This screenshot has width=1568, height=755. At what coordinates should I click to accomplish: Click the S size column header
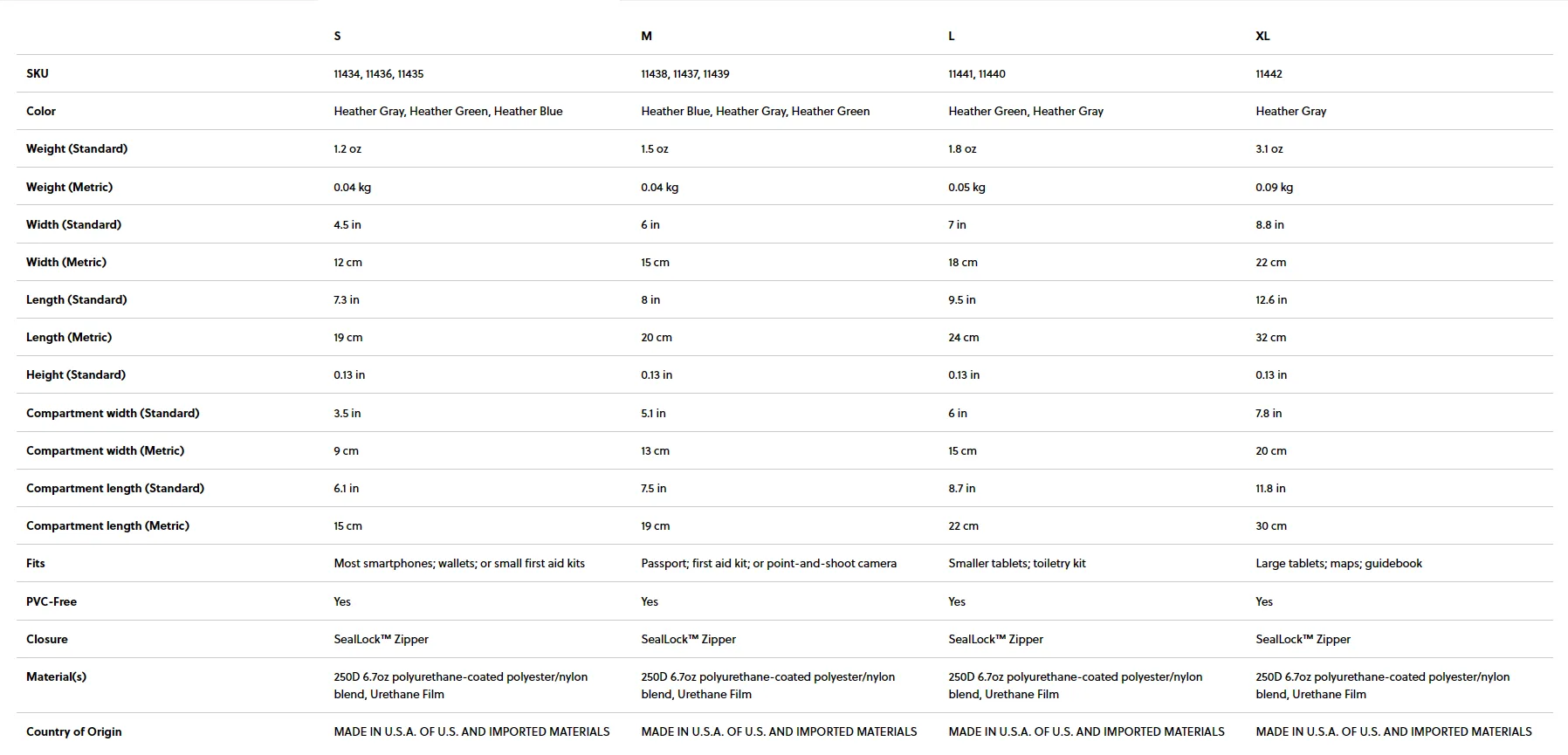pyautogui.click(x=337, y=36)
